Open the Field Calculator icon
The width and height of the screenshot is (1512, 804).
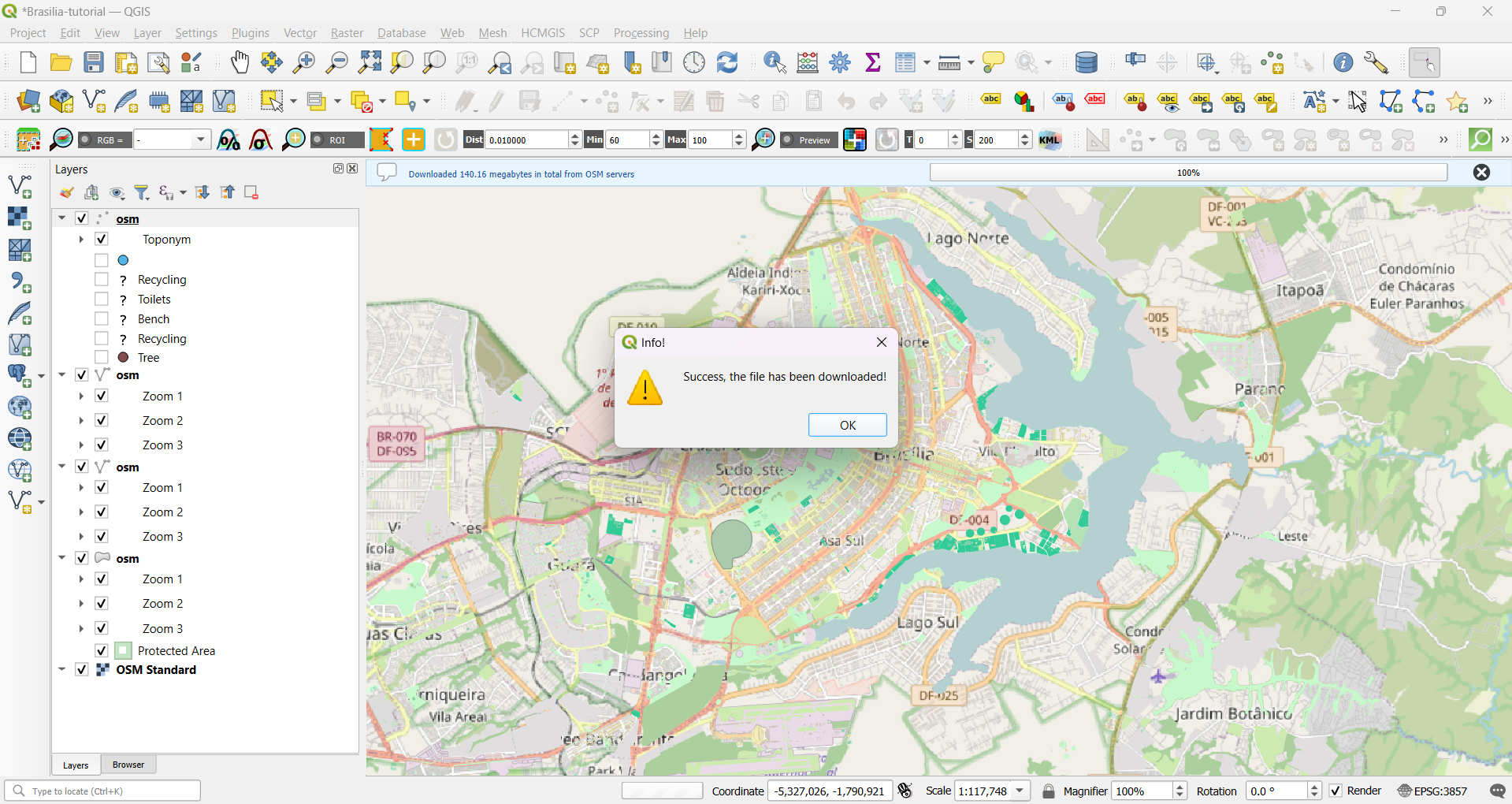click(x=808, y=62)
